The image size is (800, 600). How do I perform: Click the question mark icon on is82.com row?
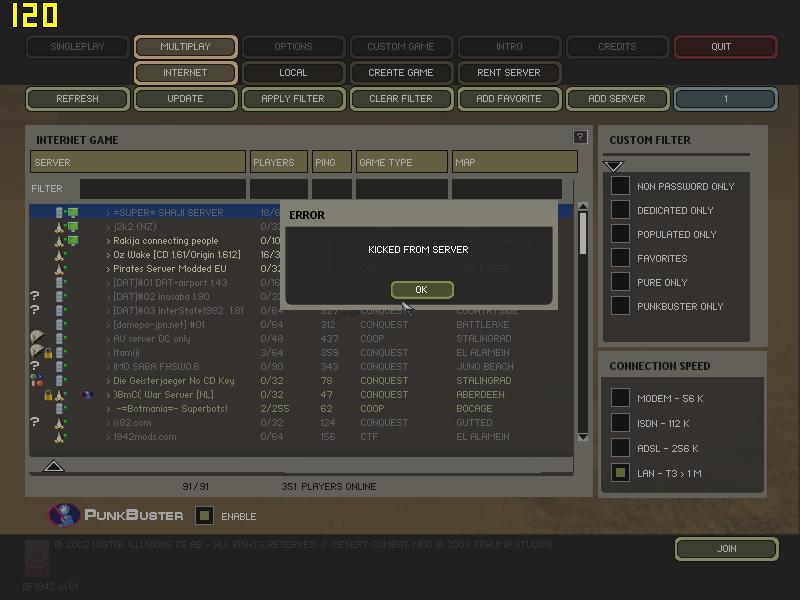(34, 422)
